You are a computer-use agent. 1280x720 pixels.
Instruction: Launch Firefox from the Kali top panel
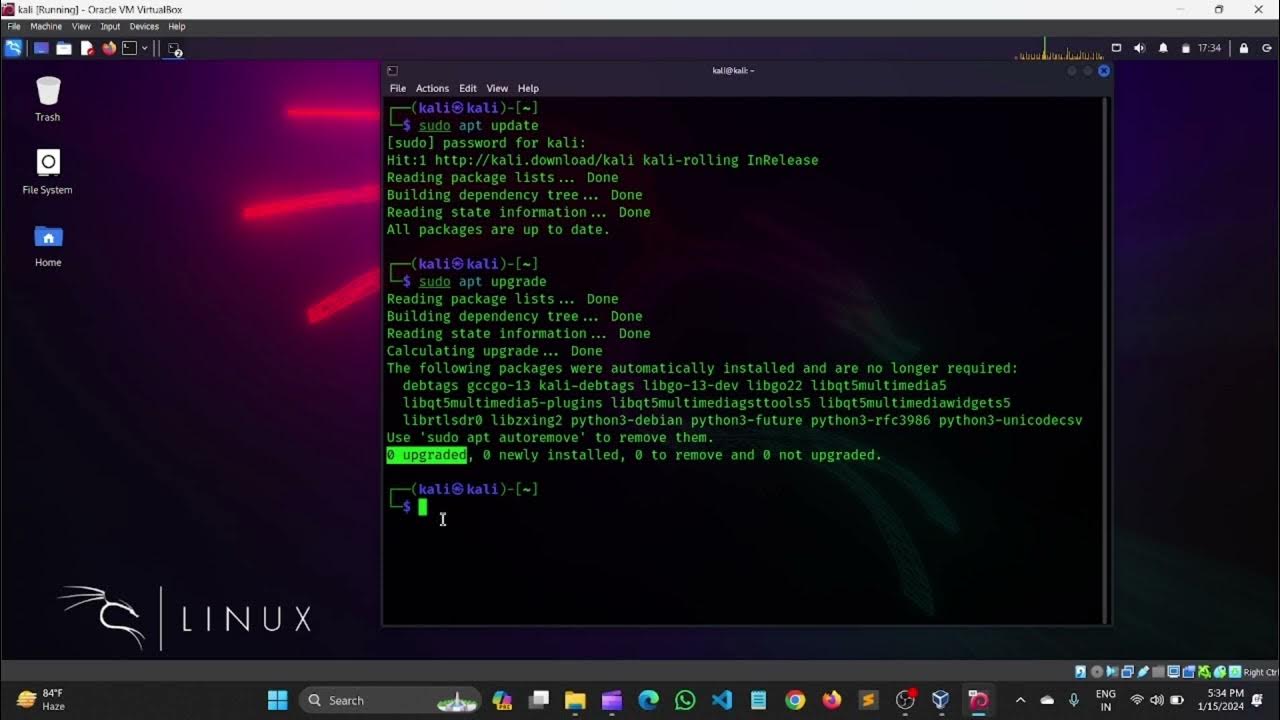pos(109,48)
